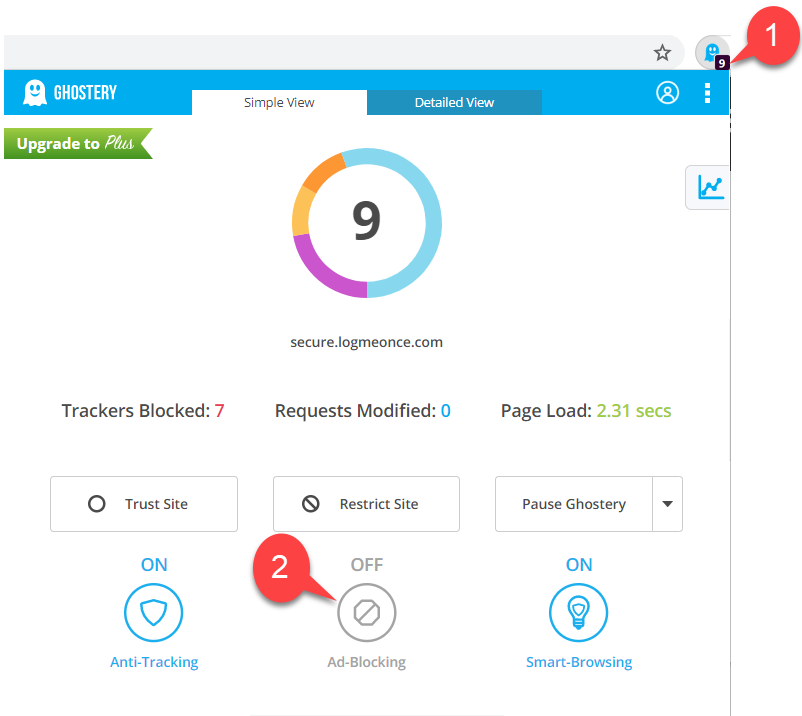The height and width of the screenshot is (716, 802).
Task: Click the Requests Modified: 0 text
Action: click(x=363, y=411)
